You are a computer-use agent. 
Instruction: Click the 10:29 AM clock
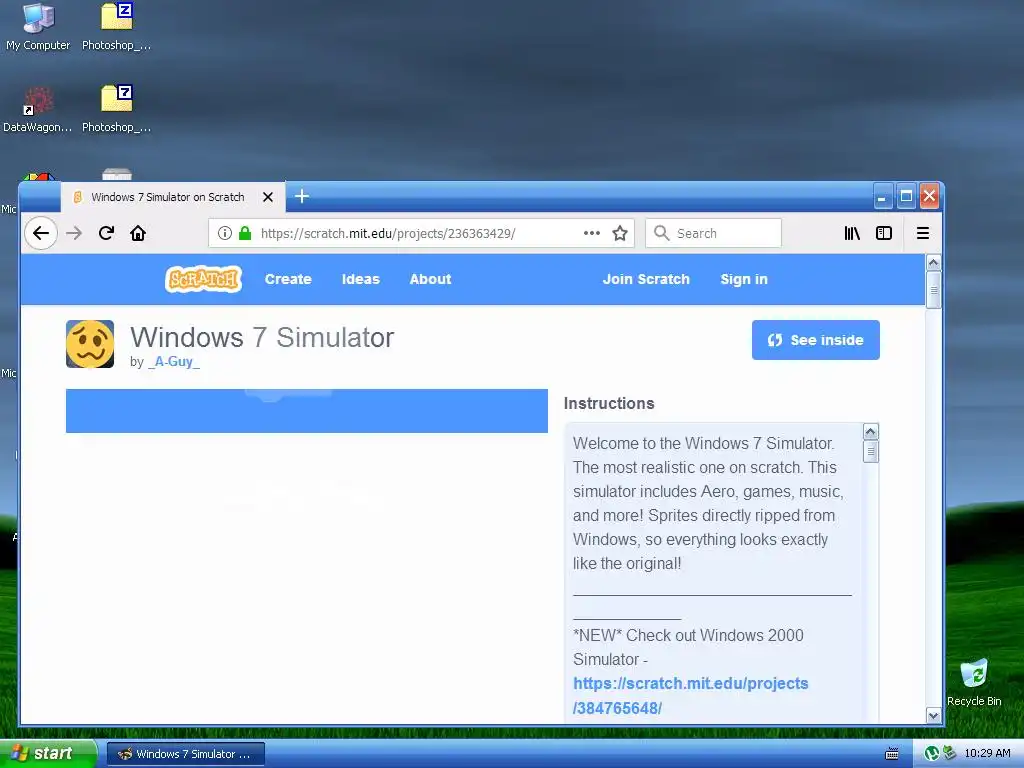(987, 754)
